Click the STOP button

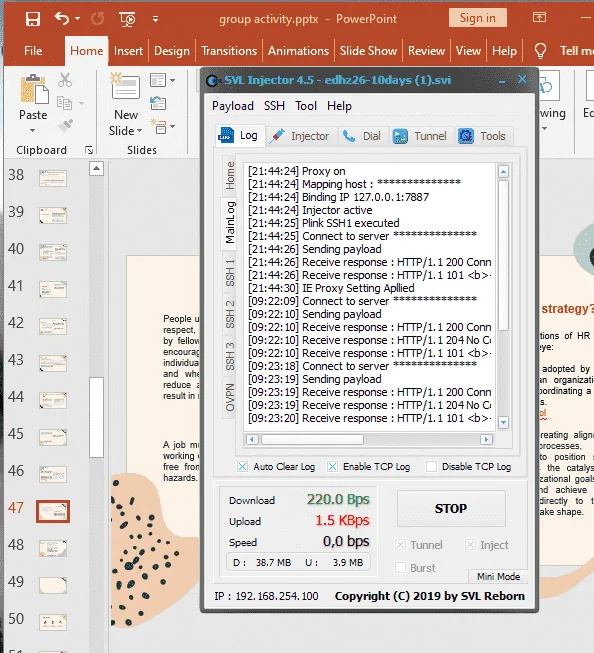(x=451, y=508)
